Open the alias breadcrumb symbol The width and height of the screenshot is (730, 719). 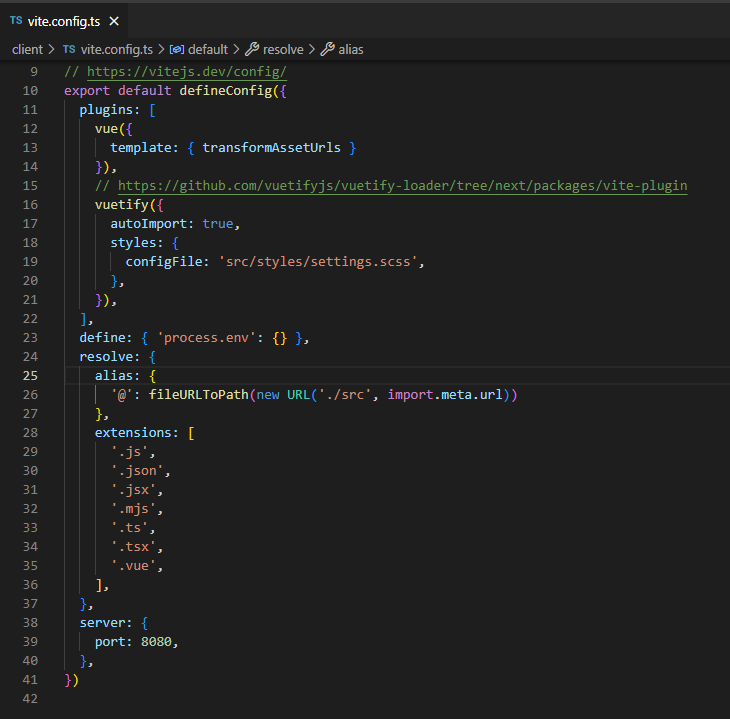tap(351, 49)
